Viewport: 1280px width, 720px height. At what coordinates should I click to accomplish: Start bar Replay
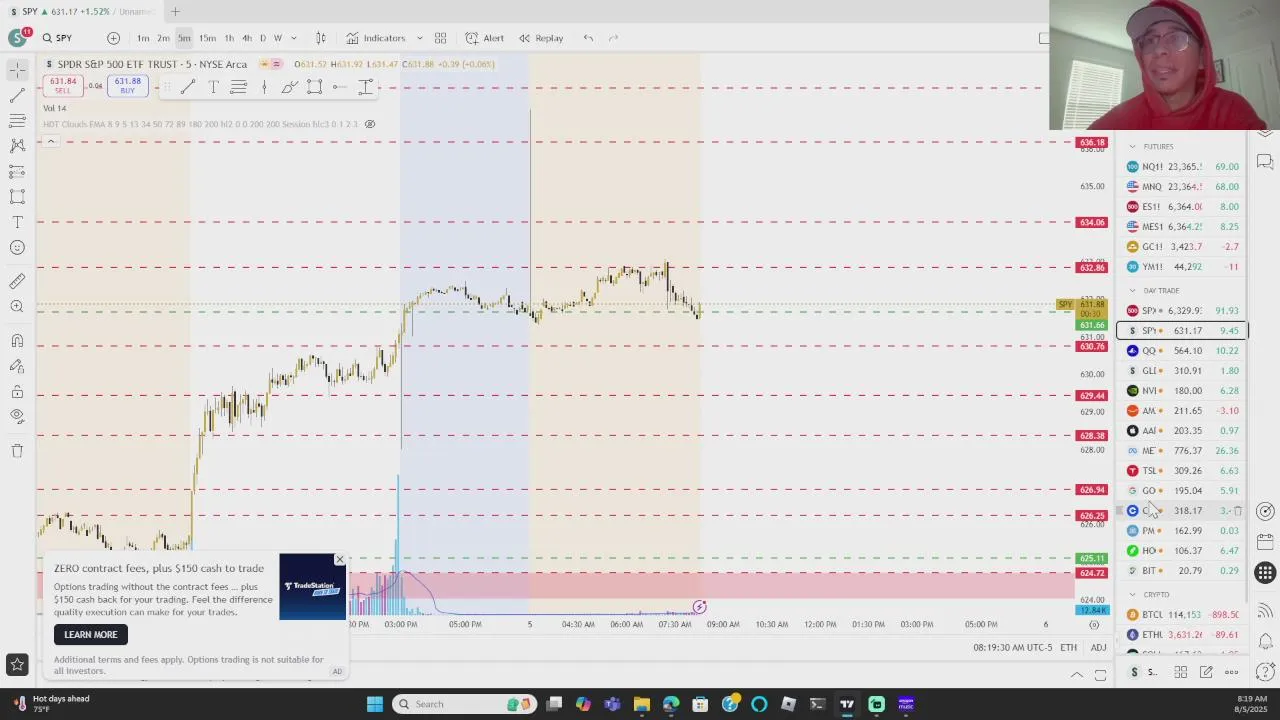point(541,38)
